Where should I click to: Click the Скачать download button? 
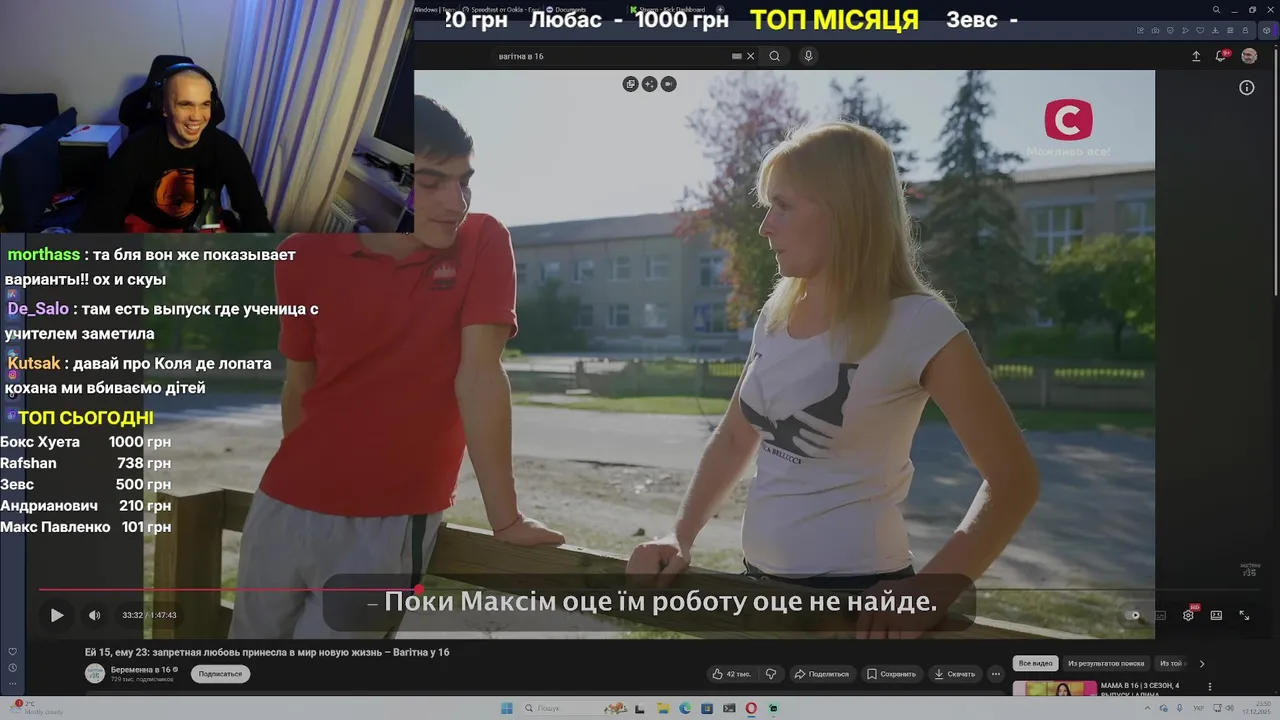(x=954, y=674)
